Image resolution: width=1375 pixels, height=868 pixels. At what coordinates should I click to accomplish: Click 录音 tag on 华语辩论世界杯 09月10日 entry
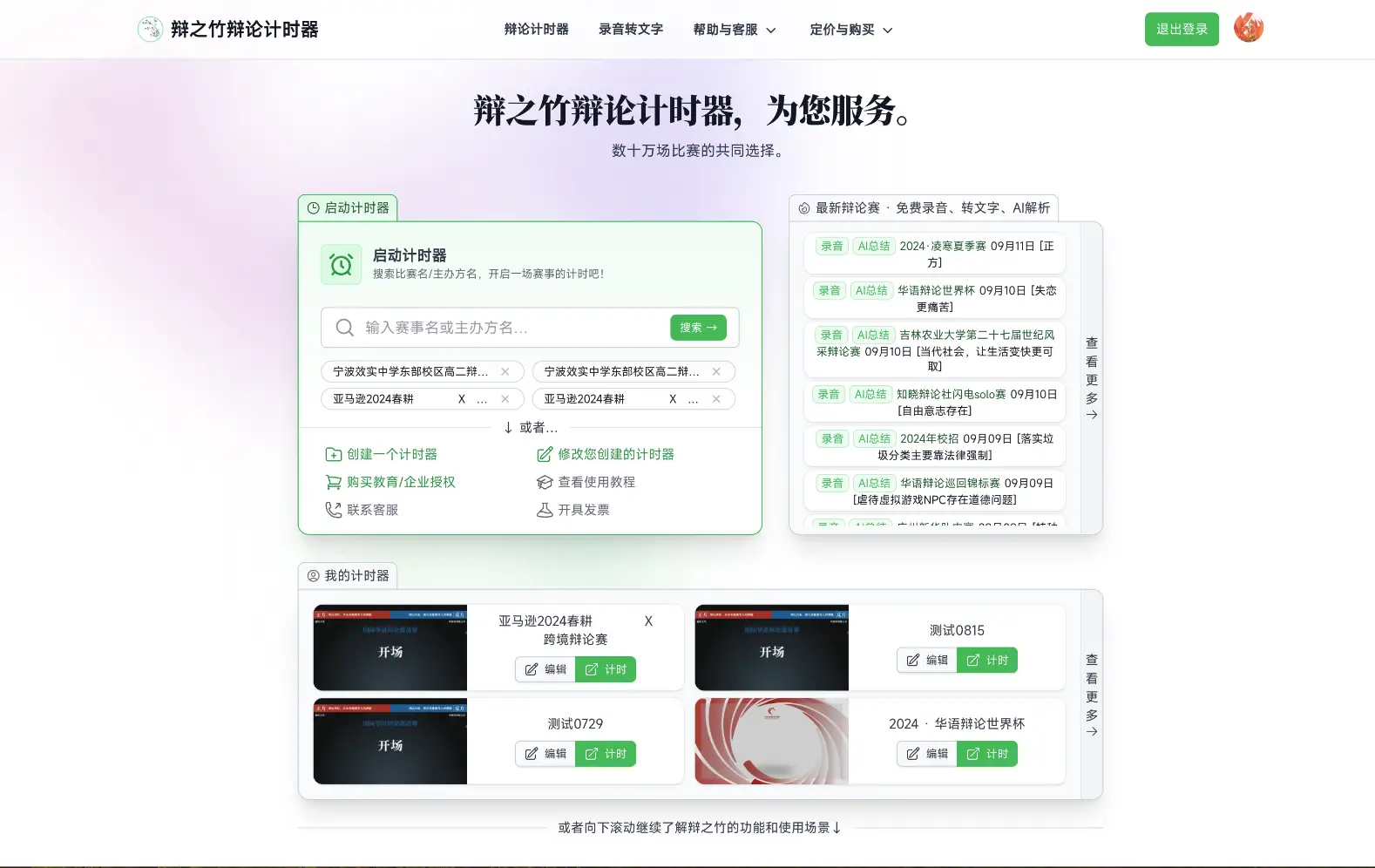(x=830, y=291)
